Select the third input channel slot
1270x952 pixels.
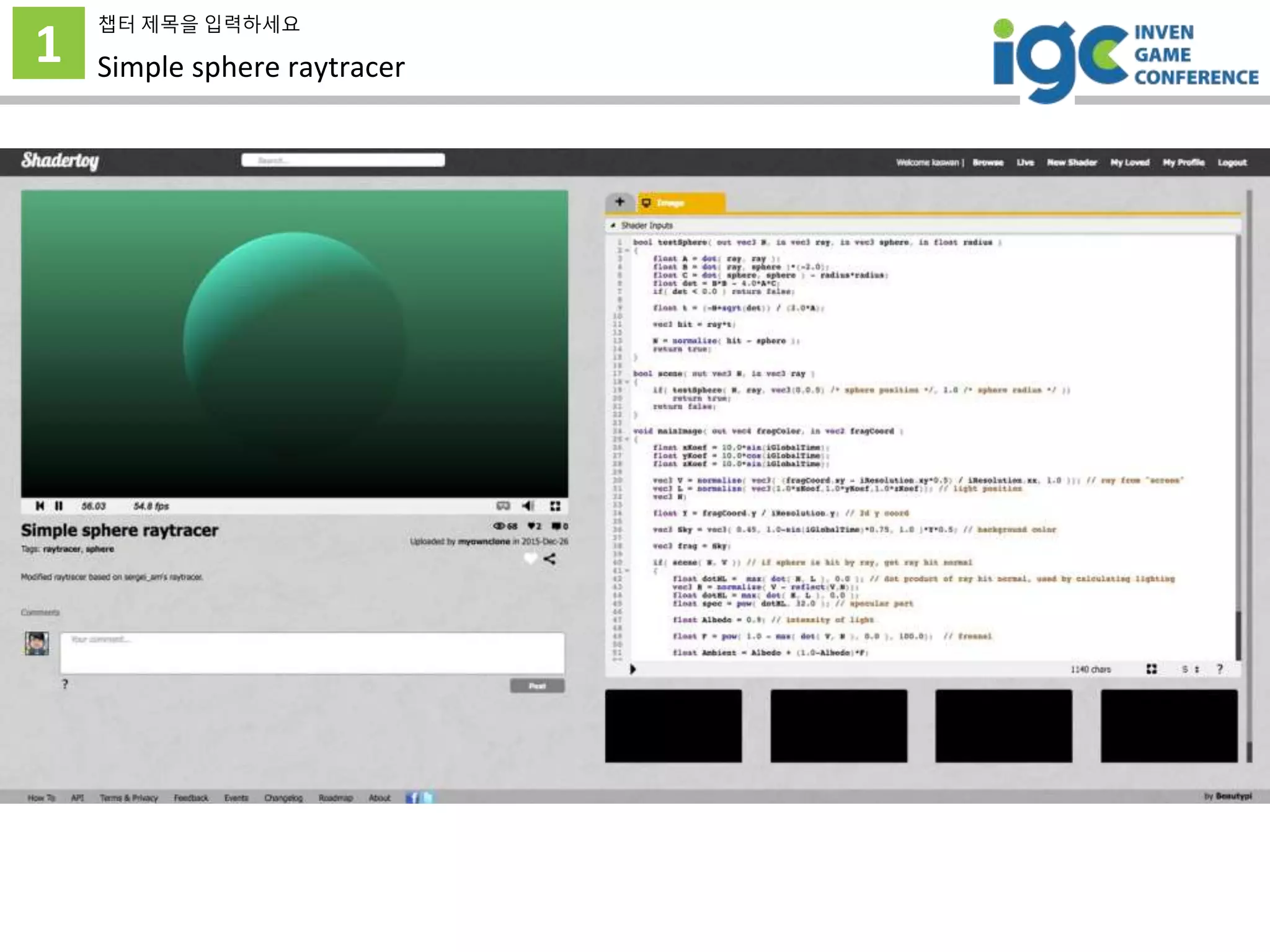coord(1003,726)
